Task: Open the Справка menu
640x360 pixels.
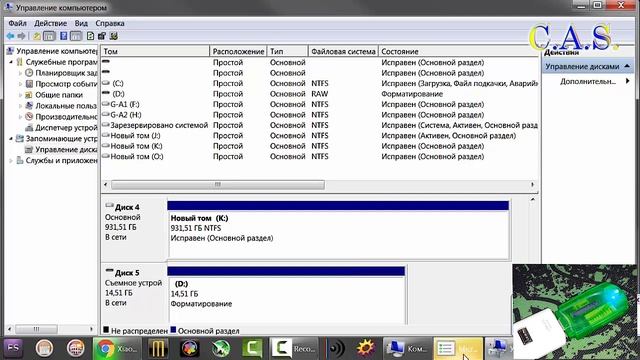Action: tap(110, 23)
